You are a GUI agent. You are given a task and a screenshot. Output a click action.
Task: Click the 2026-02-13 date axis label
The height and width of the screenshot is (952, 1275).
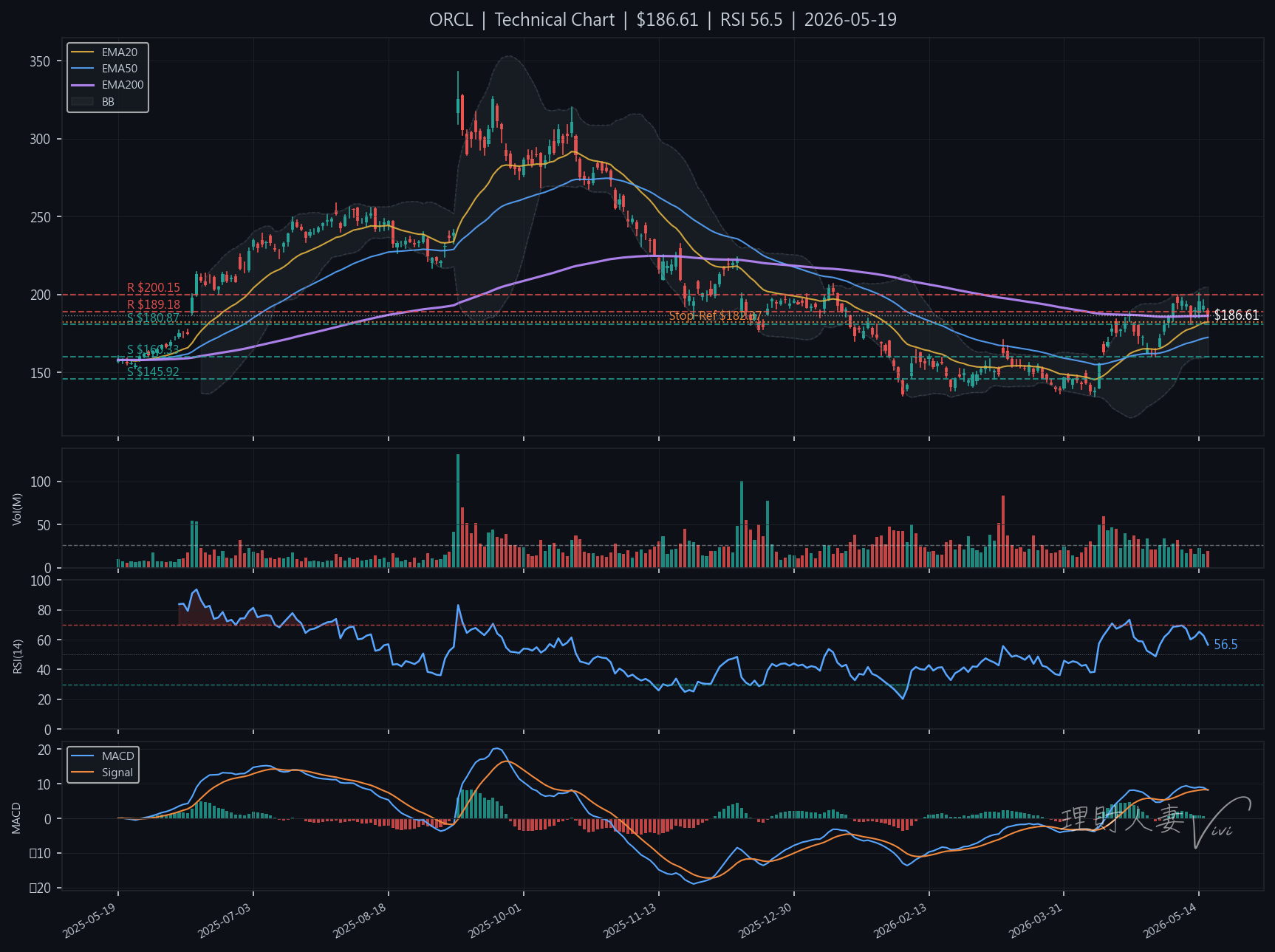[901, 920]
